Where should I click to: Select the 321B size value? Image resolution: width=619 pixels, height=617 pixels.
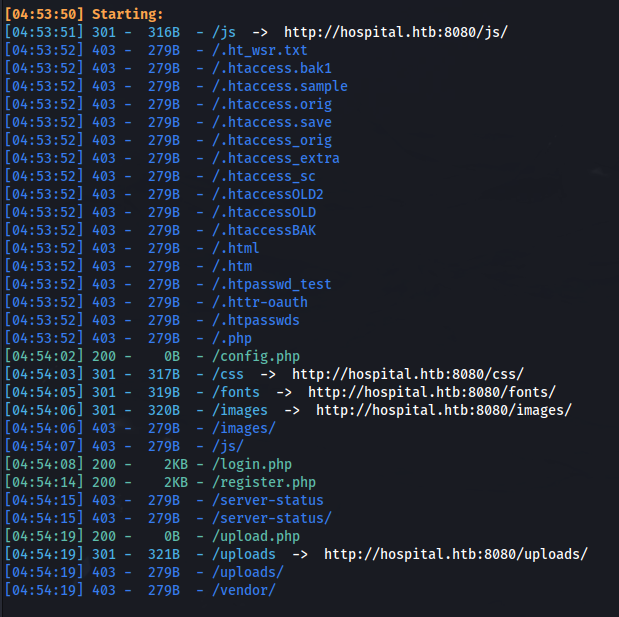tap(164, 554)
